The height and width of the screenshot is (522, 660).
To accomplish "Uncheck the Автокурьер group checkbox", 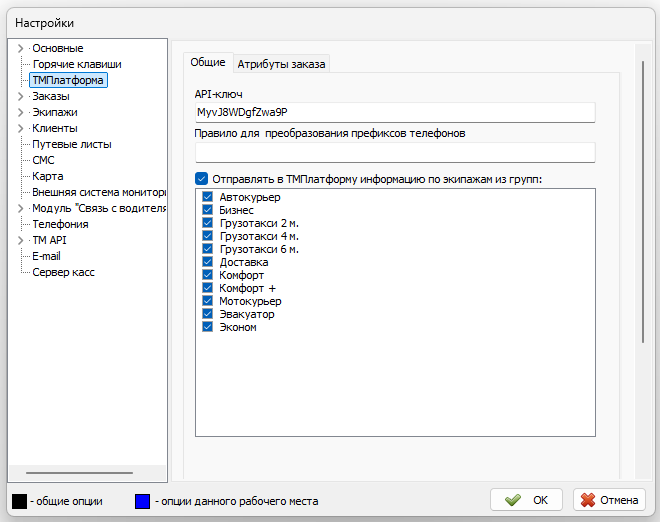I will tap(208, 198).
